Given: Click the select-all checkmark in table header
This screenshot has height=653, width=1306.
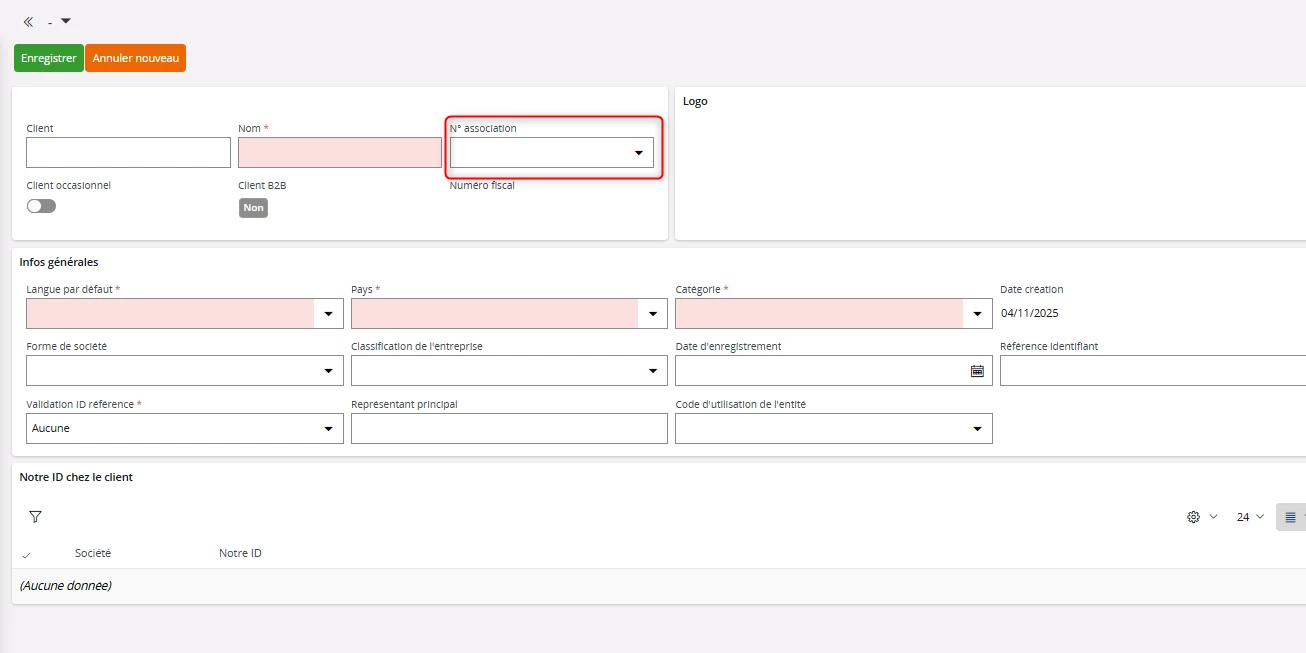Looking at the screenshot, I should pos(26,554).
